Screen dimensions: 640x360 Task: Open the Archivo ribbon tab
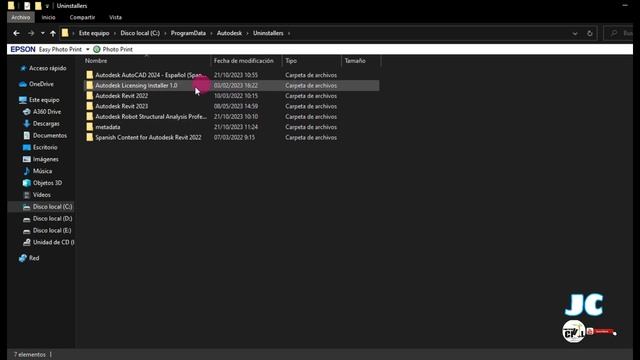(x=20, y=17)
